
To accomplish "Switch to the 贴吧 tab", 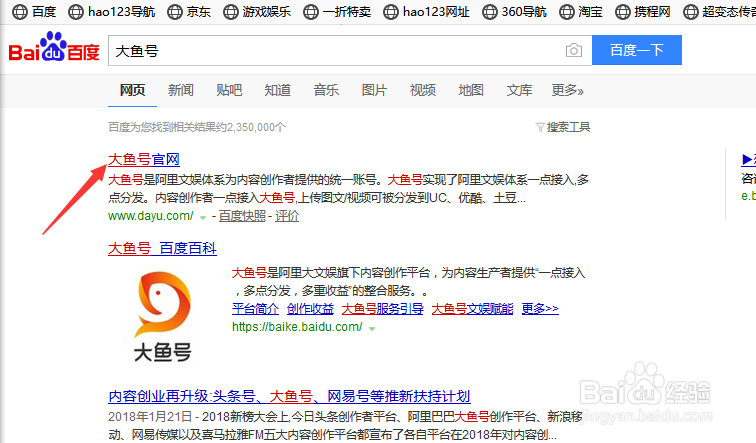I will [x=229, y=90].
